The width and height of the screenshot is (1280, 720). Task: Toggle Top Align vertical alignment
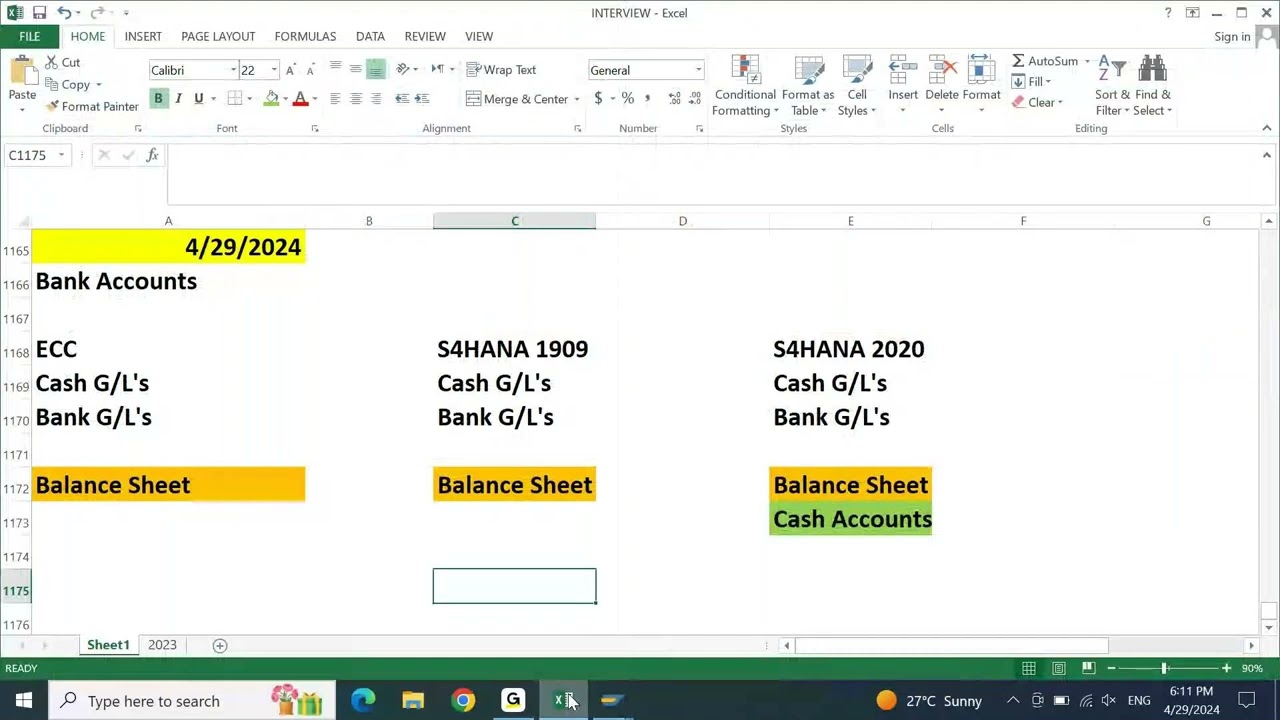[335, 69]
